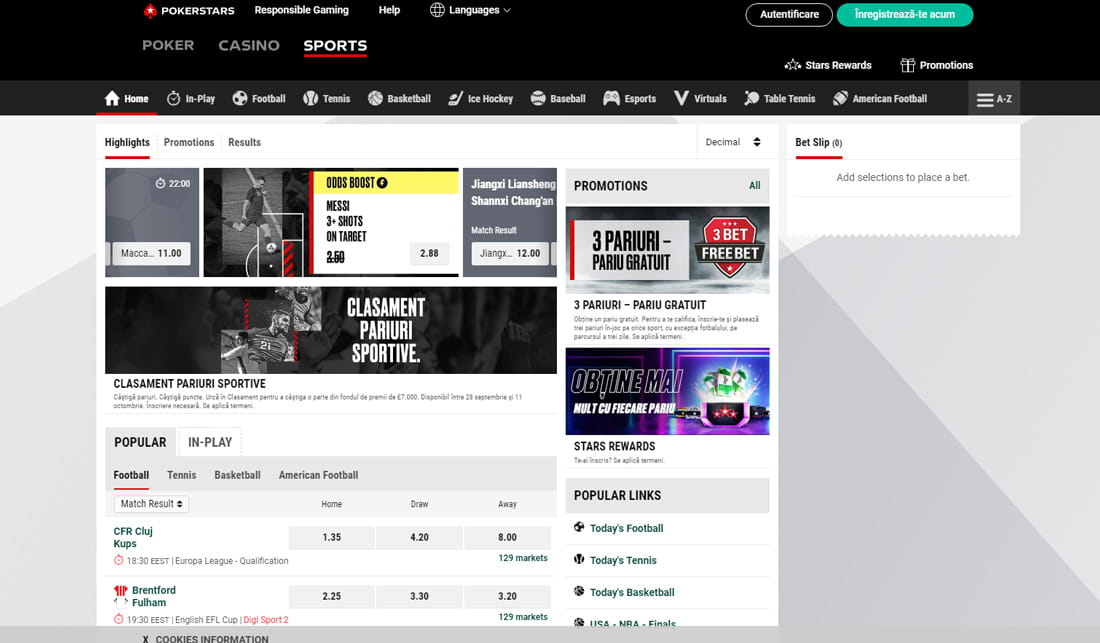Click Brentford club crest icon
The image size is (1100, 643).
point(121,590)
